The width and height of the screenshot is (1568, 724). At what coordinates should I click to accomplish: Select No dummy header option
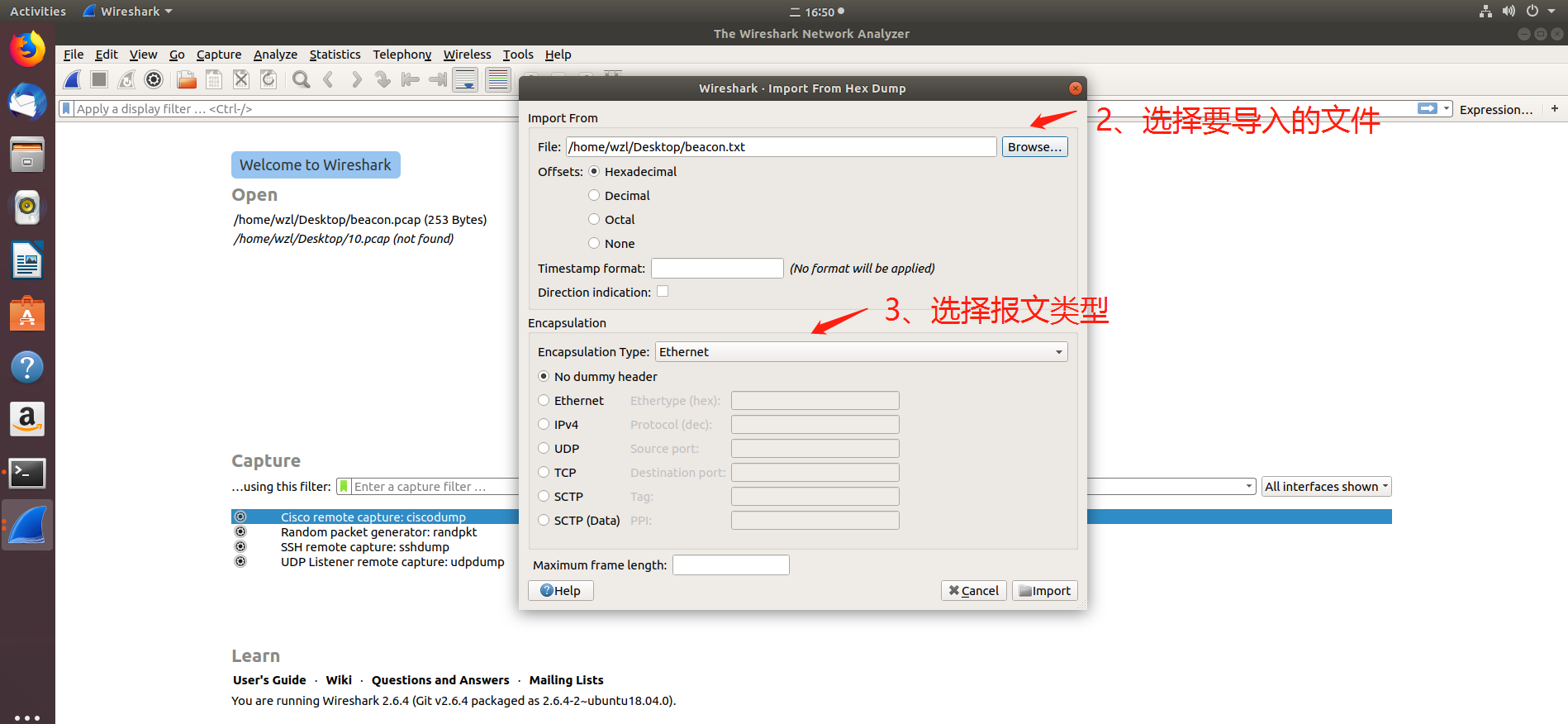point(544,376)
